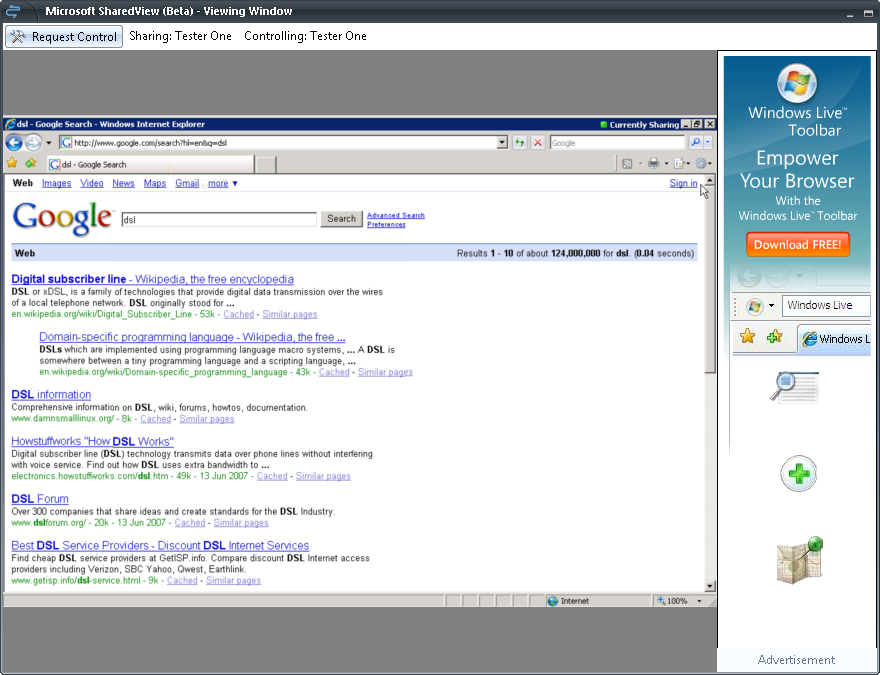This screenshot has height=675, width=880.
Task: Click the ad's green plus icon
Action: click(799, 474)
